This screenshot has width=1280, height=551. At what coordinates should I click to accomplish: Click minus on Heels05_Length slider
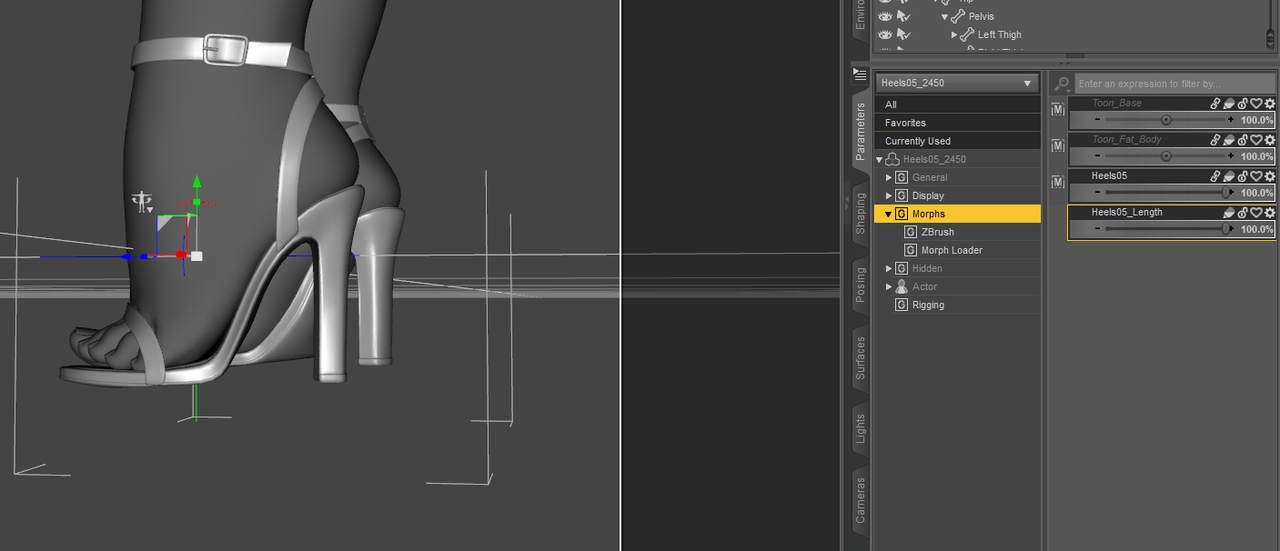coord(1097,229)
